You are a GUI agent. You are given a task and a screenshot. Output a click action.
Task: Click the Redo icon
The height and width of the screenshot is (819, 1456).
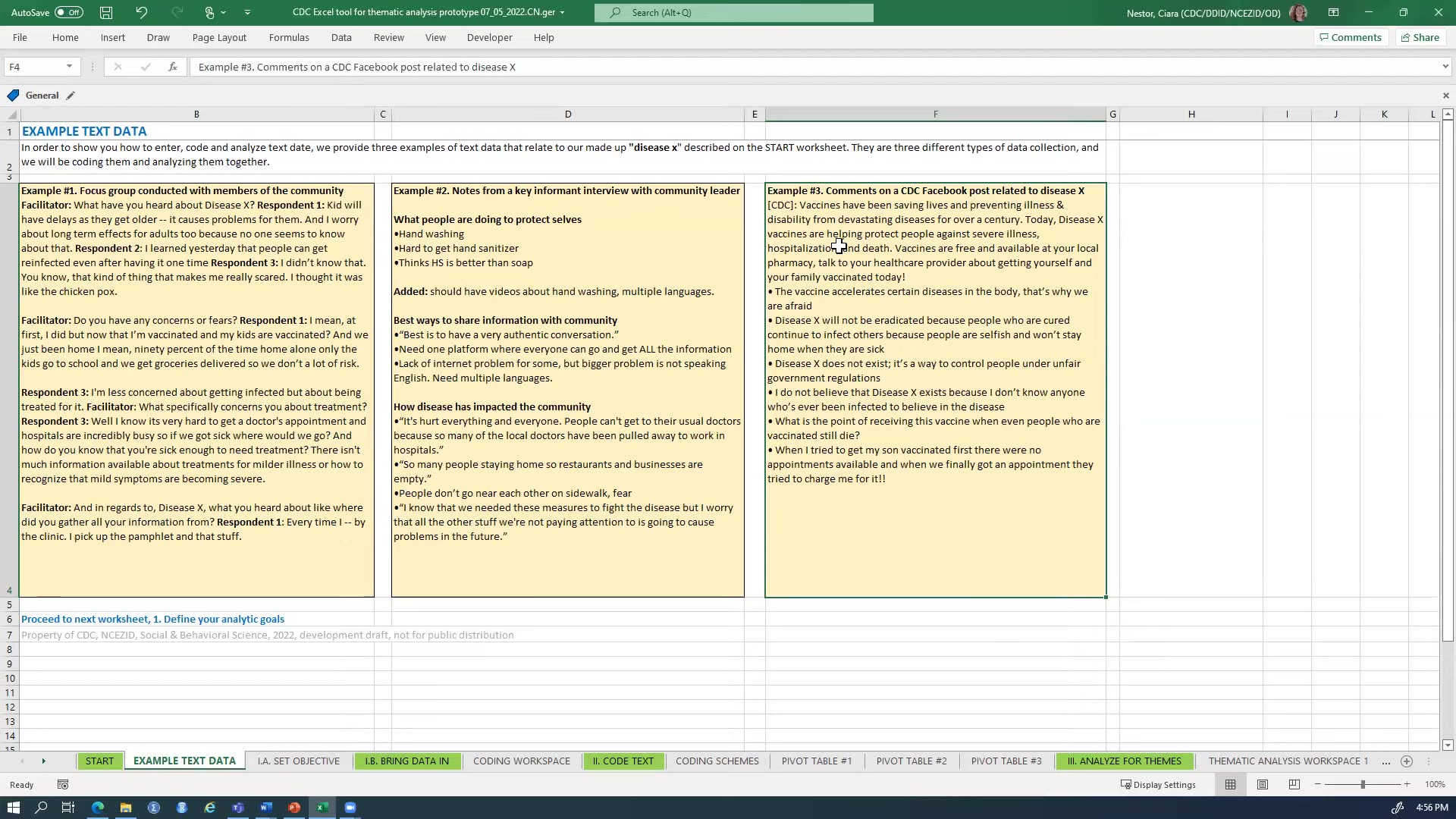(x=177, y=12)
